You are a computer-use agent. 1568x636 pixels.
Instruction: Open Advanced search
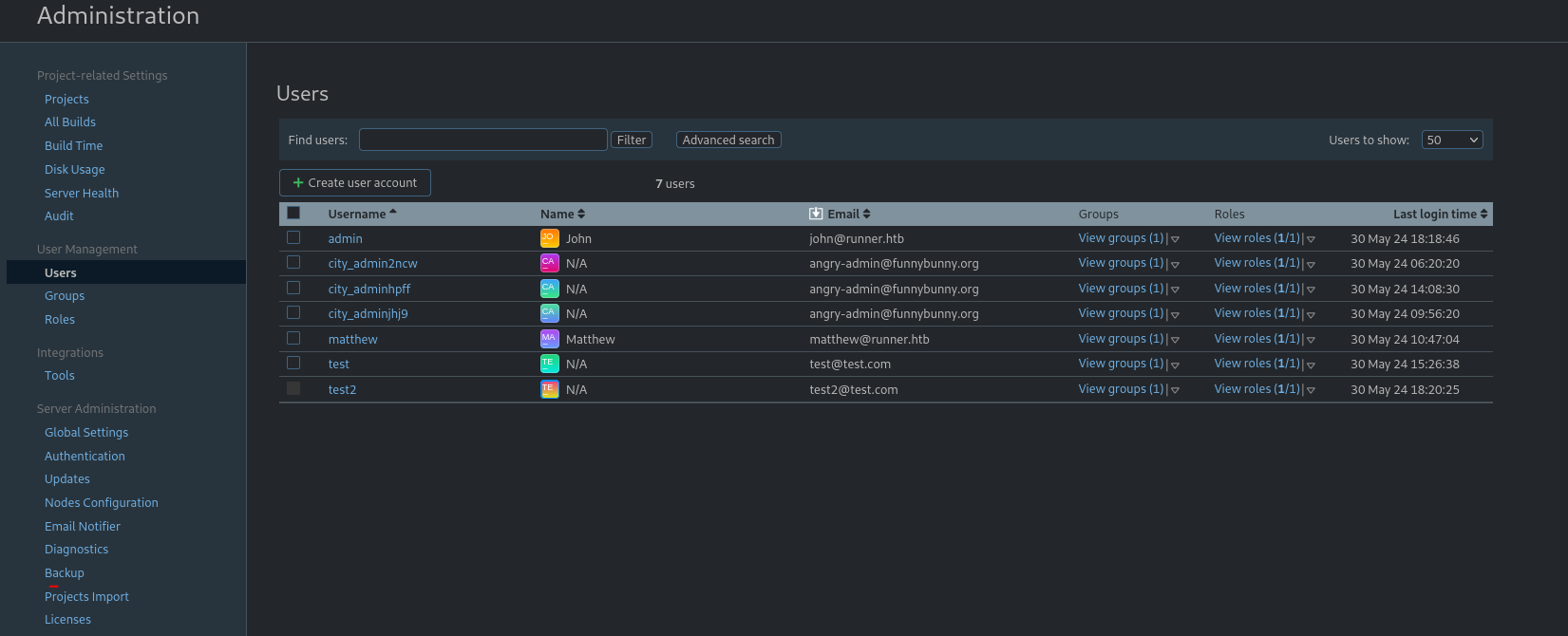point(728,140)
